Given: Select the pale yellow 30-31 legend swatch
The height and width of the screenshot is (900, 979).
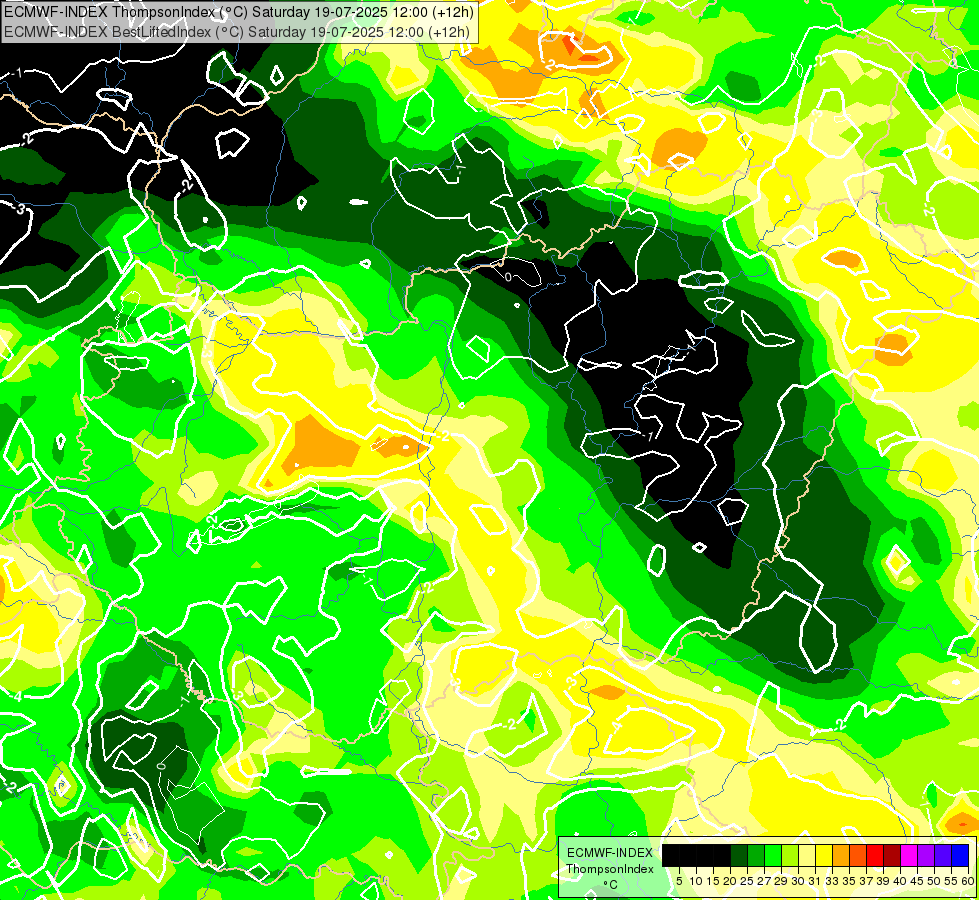Looking at the screenshot, I should 807,855.
